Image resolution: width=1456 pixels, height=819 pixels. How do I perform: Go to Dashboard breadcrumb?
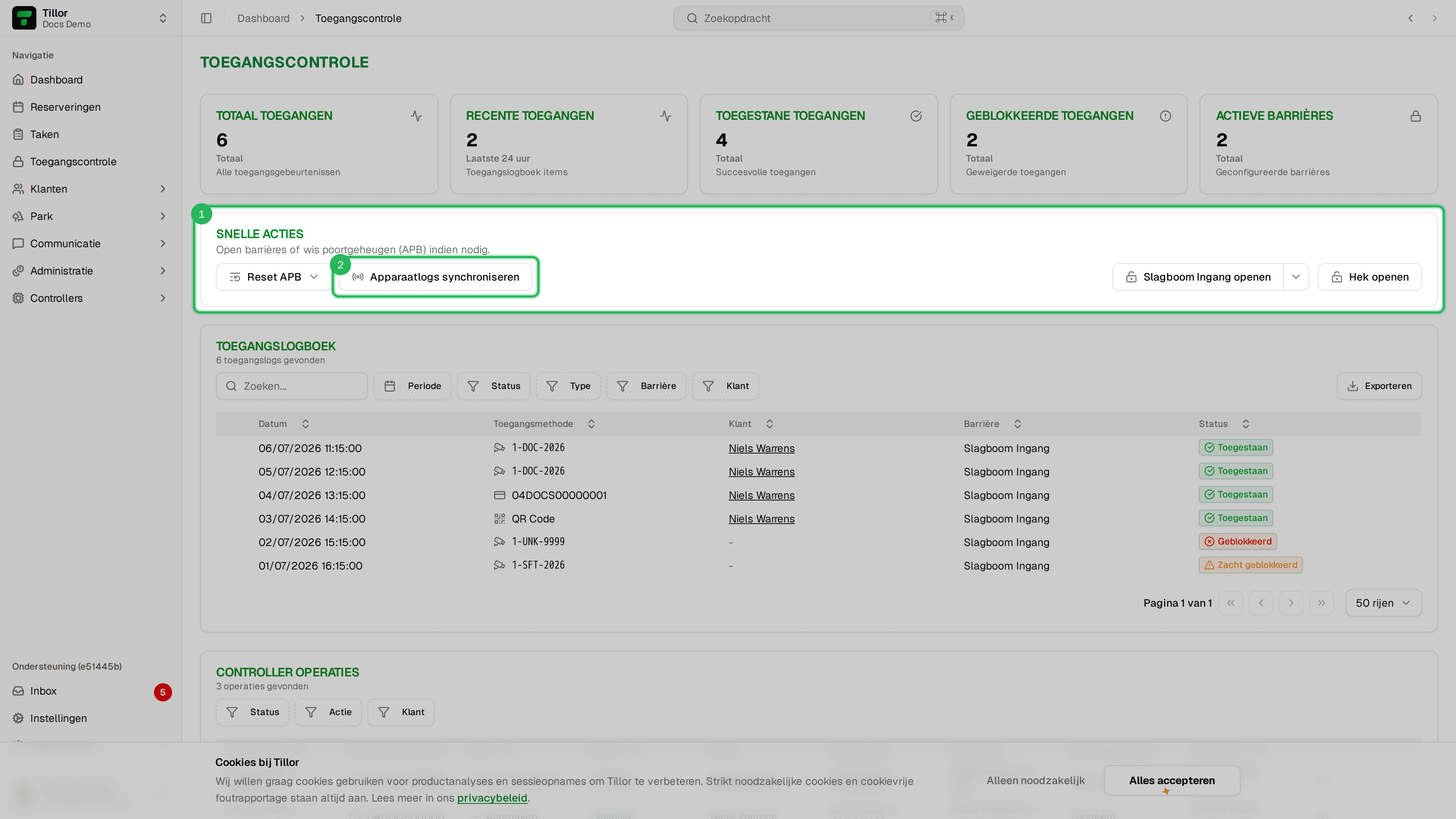[264, 18]
